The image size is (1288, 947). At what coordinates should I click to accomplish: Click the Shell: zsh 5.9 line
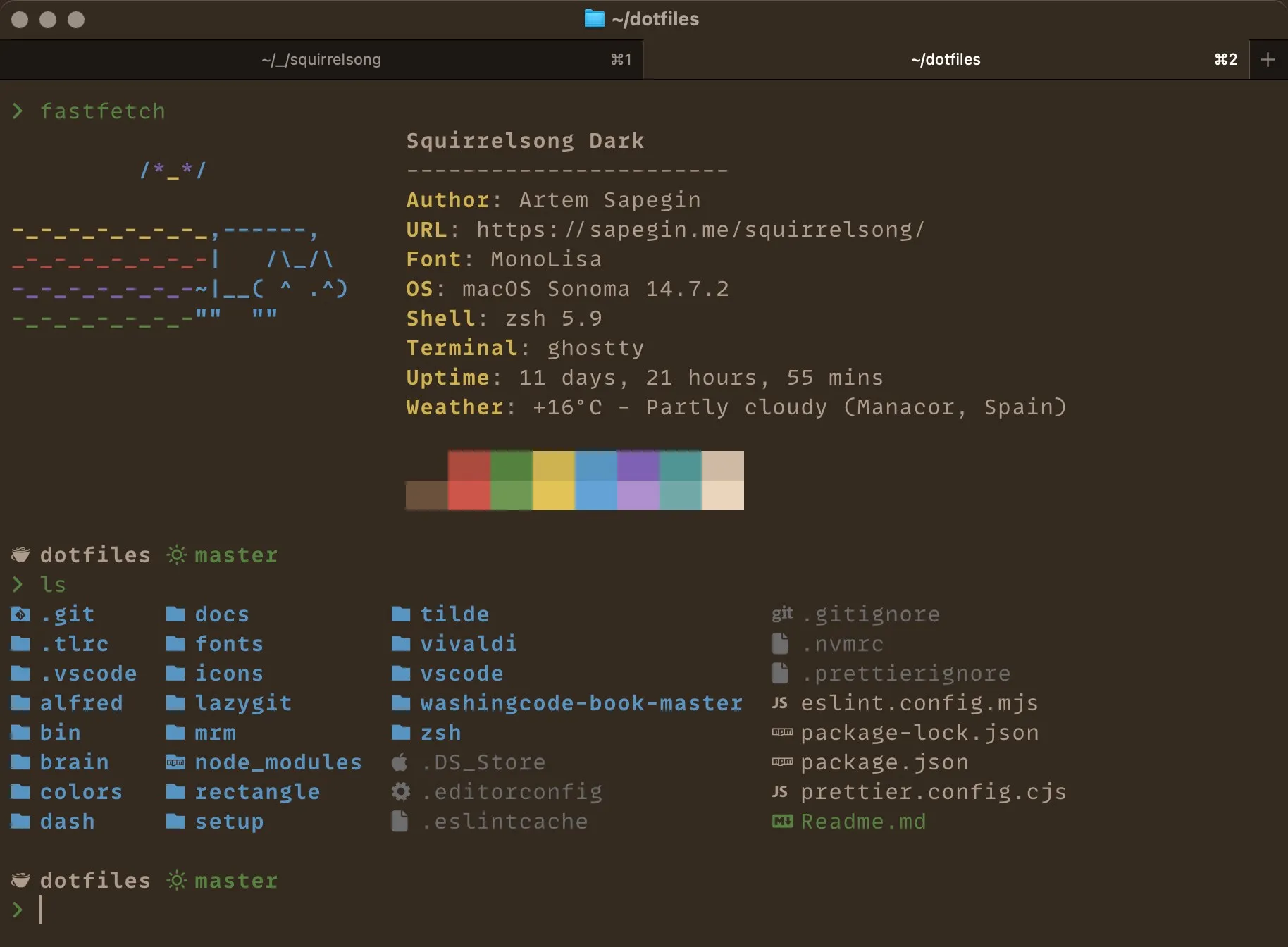click(x=504, y=318)
